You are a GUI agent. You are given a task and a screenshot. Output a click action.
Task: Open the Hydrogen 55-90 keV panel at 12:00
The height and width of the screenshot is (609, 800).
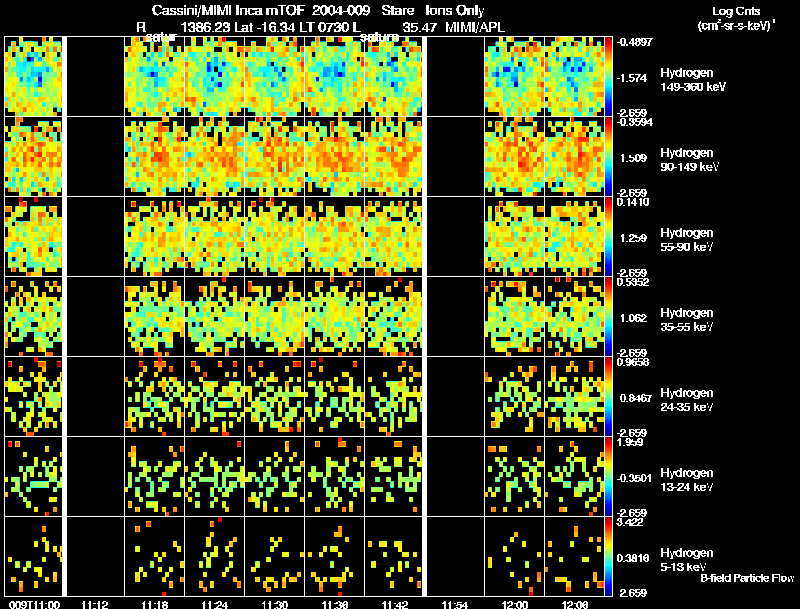[514, 237]
